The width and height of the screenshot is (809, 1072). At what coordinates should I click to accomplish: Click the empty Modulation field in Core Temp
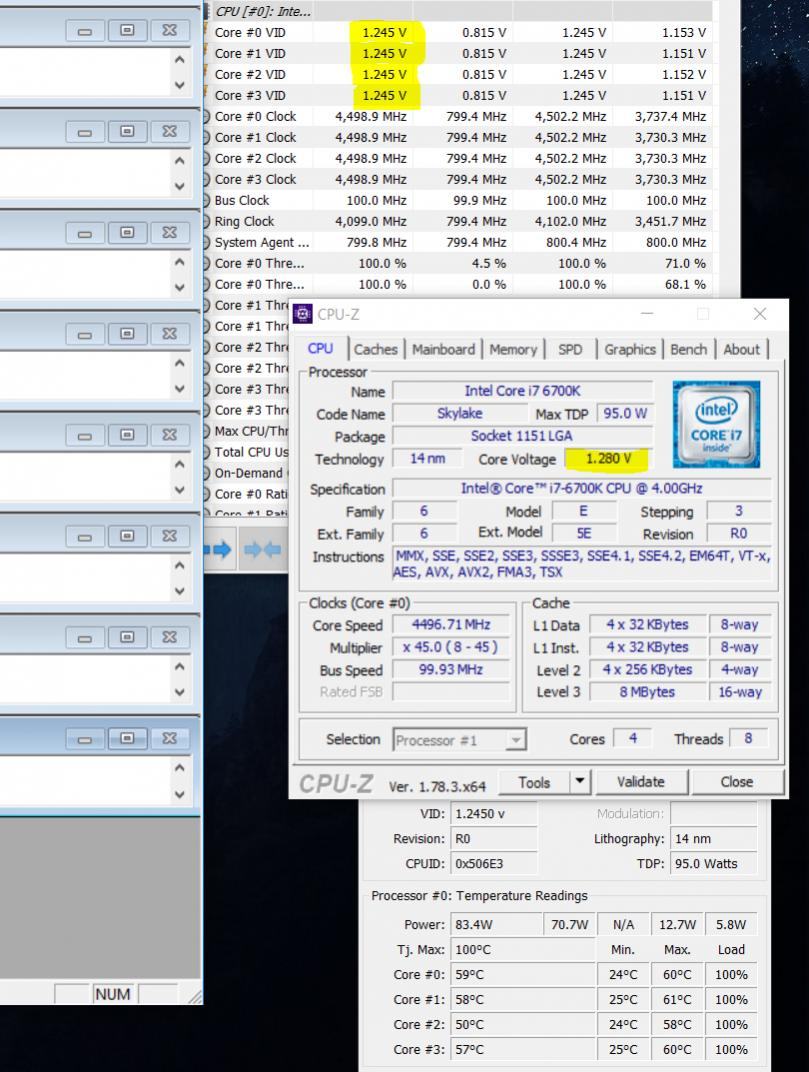pos(713,814)
